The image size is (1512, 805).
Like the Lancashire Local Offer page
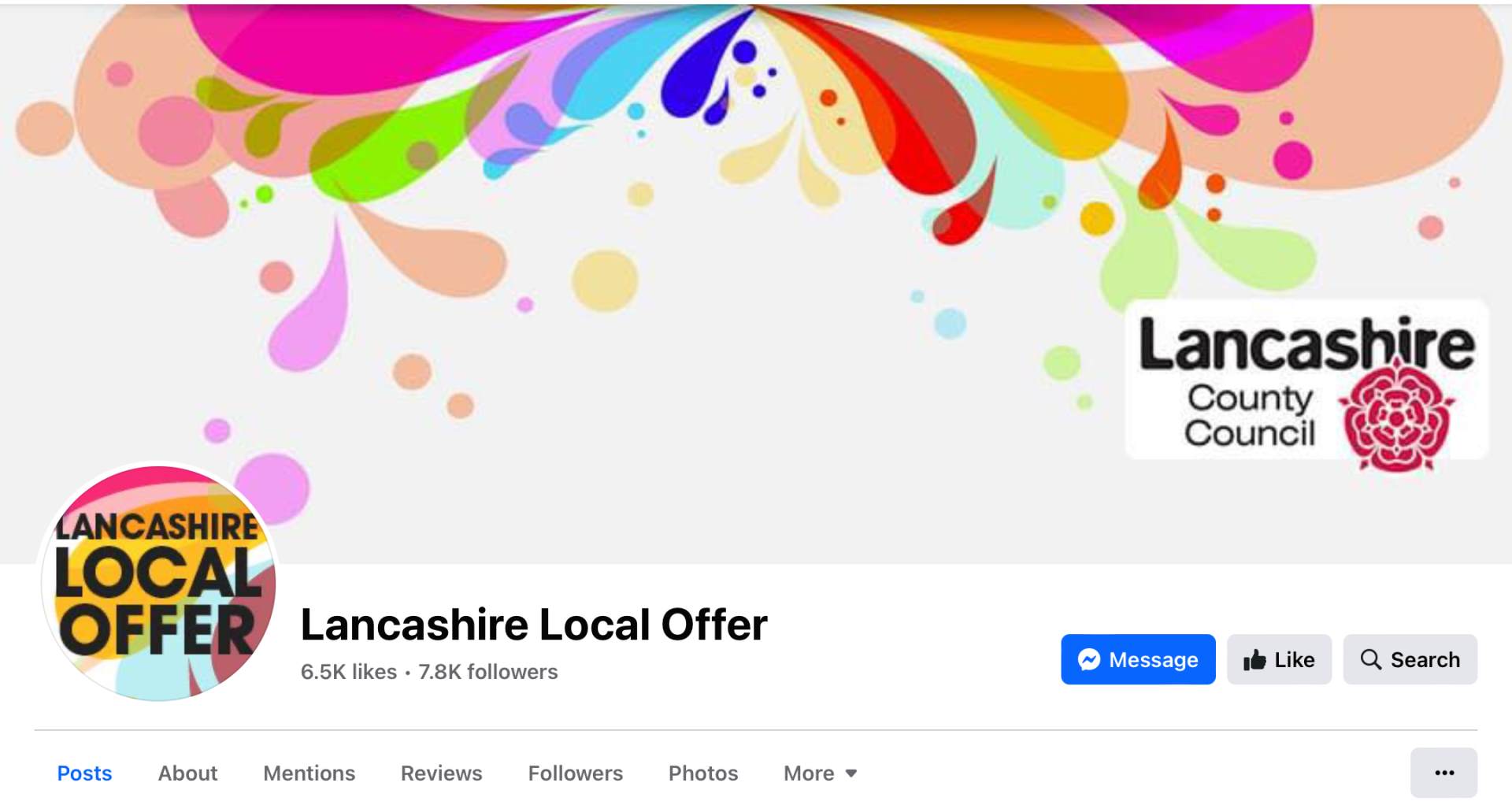click(1279, 659)
